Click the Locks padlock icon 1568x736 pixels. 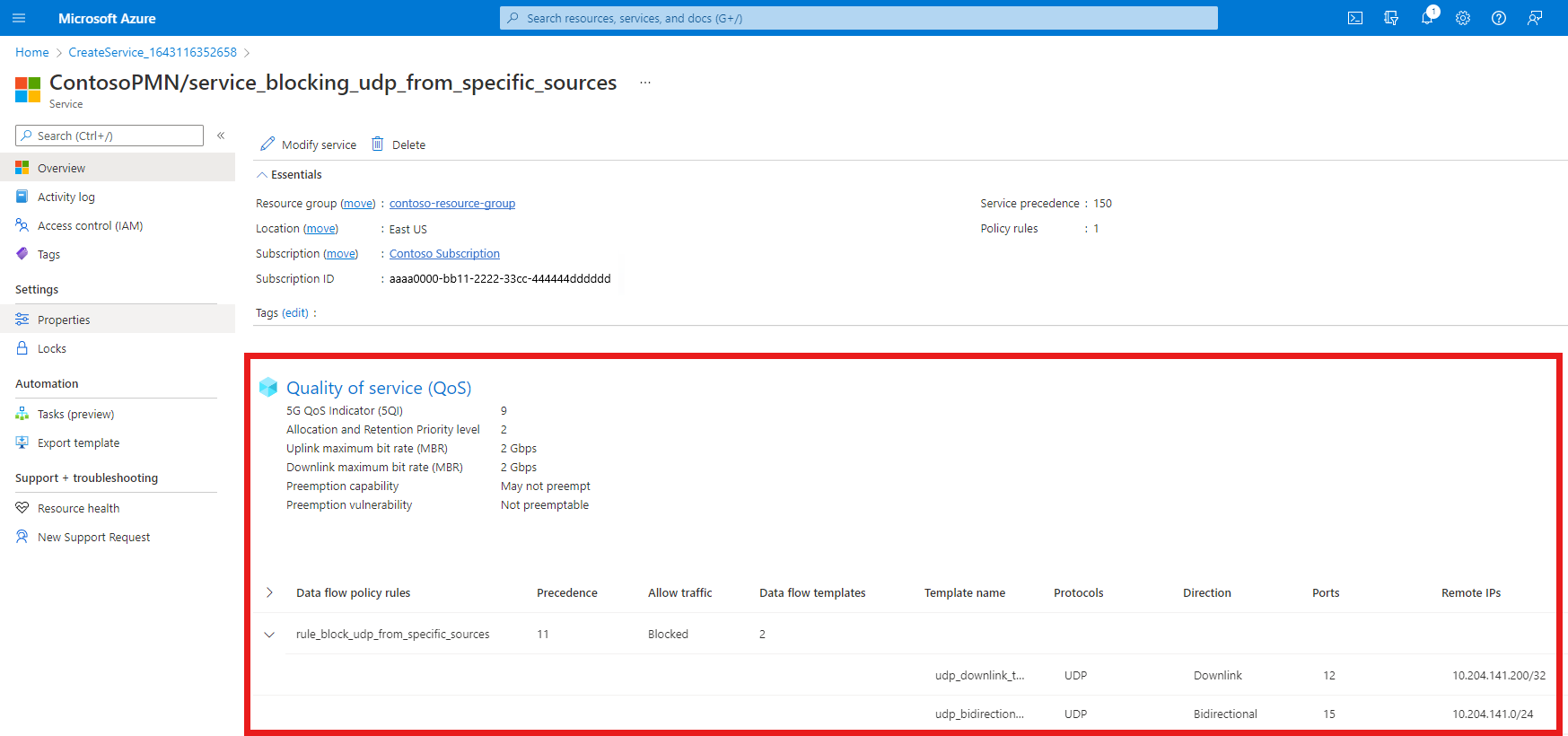(x=22, y=348)
